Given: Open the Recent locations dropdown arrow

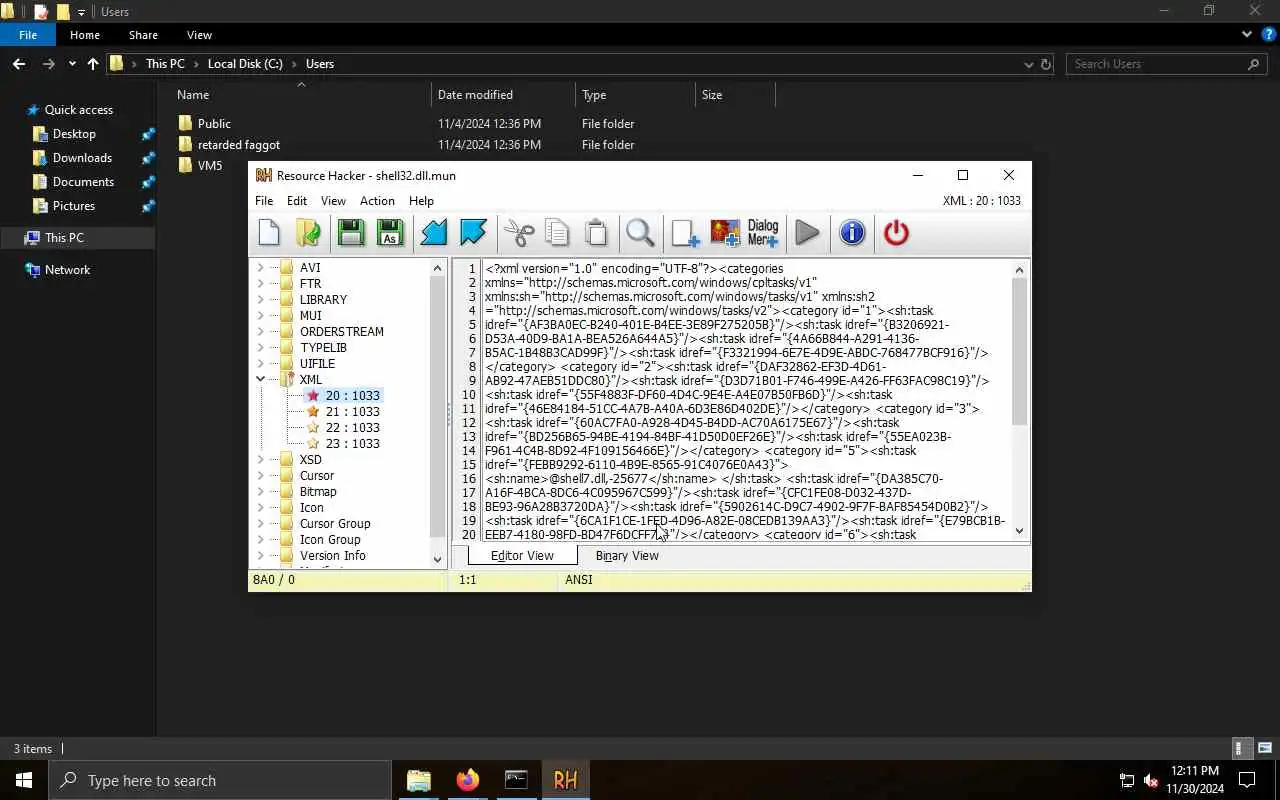Looking at the screenshot, I should [72, 64].
